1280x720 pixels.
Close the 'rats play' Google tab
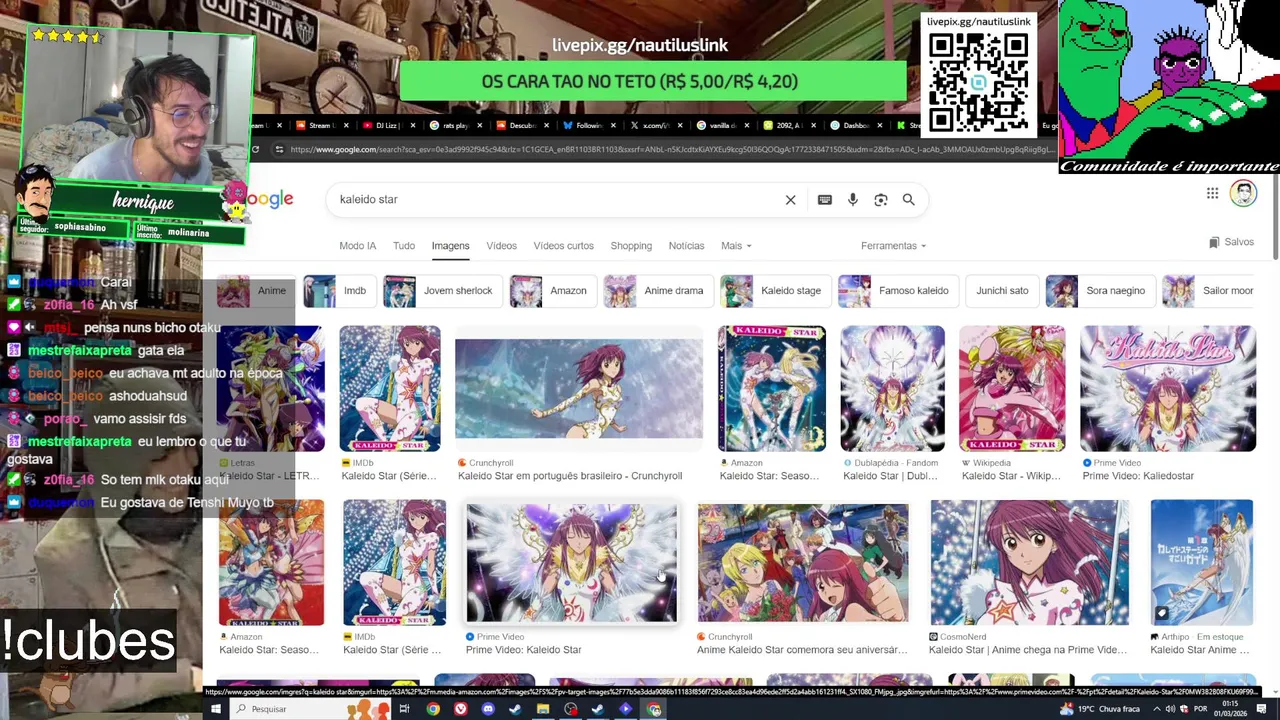click(x=481, y=126)
